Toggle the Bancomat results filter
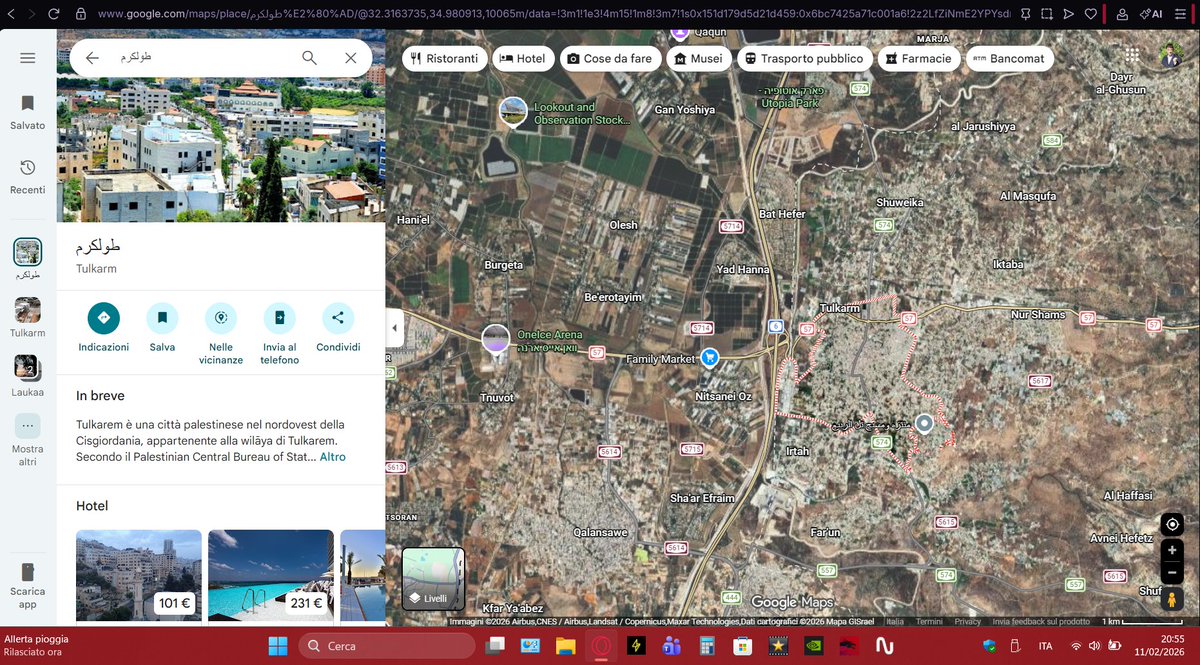This screenshot has width=1200, height=665. point(1009,58)
